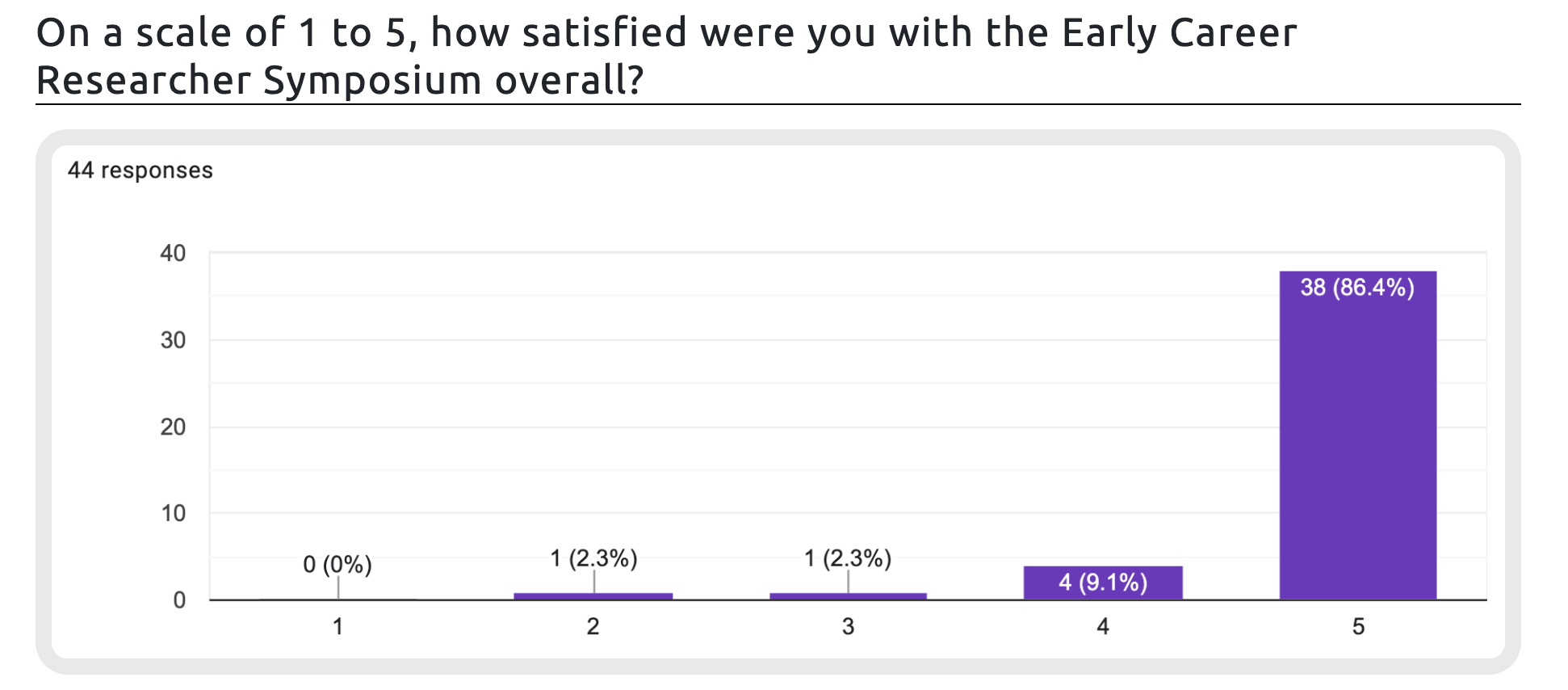Click x-axis rating label 1
Image resolution: width=1568 pixels, height=690 pixels.
click(x=338, y=627)
